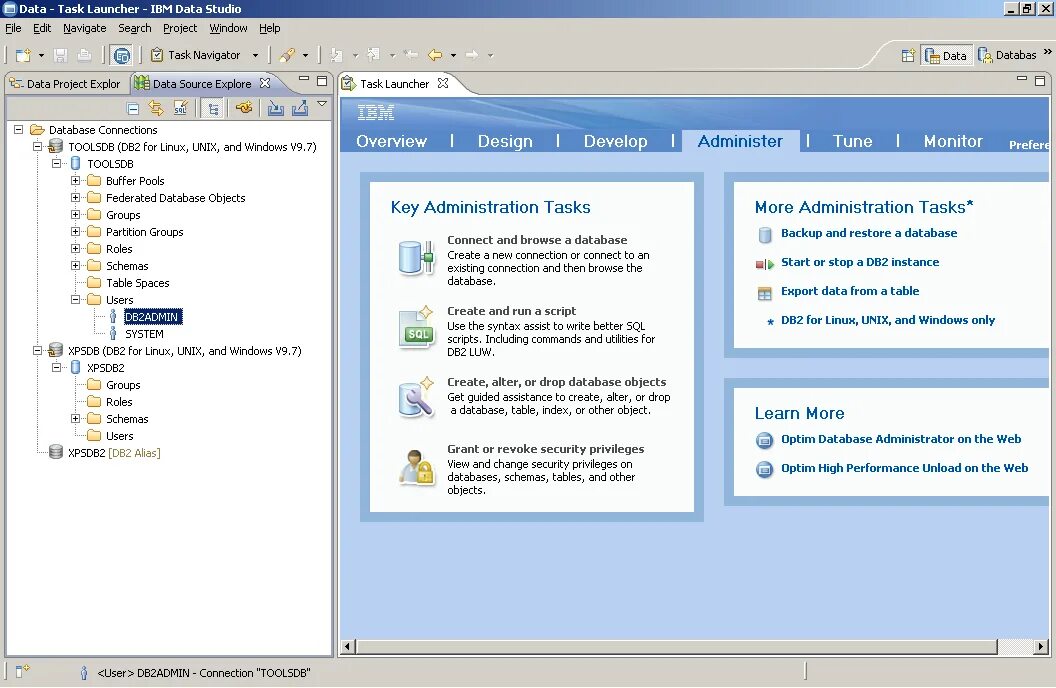Minimize the Task Launcher view
This screenshot has width=1056, height=688.
1022,79
